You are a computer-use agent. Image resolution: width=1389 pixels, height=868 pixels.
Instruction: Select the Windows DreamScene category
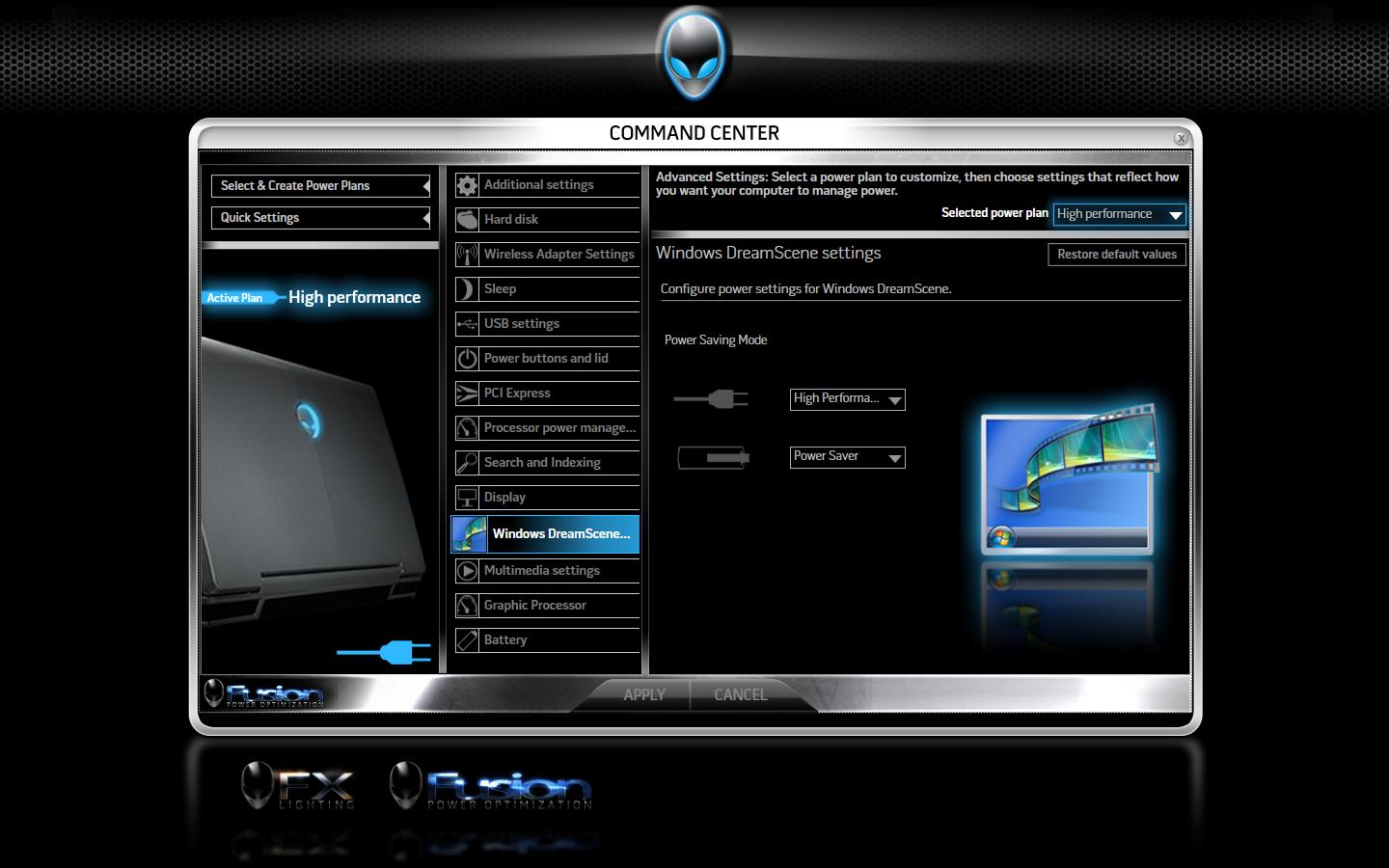click(545, 534)
